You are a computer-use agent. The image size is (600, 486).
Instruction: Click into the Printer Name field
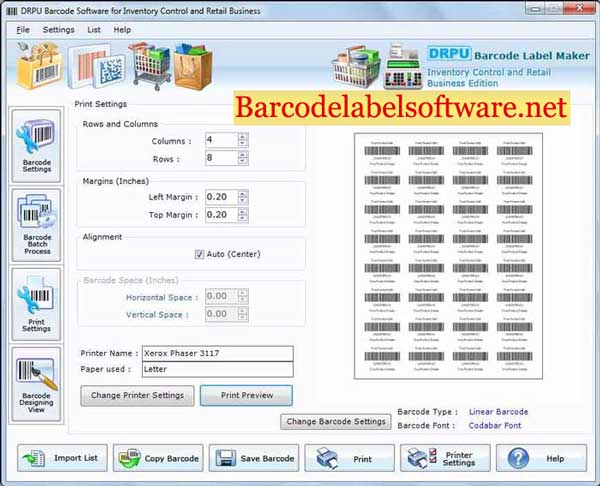(x=218, y=353)
